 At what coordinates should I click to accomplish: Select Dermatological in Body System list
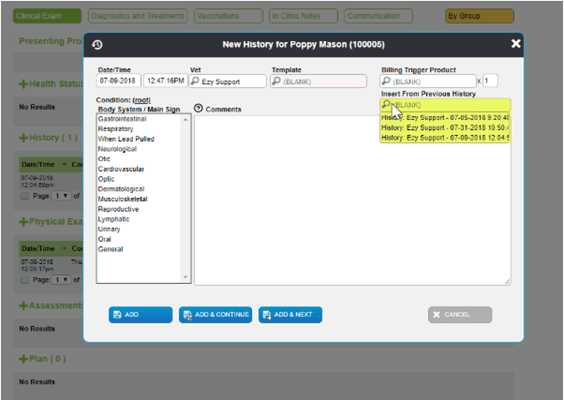pos(121,189)
